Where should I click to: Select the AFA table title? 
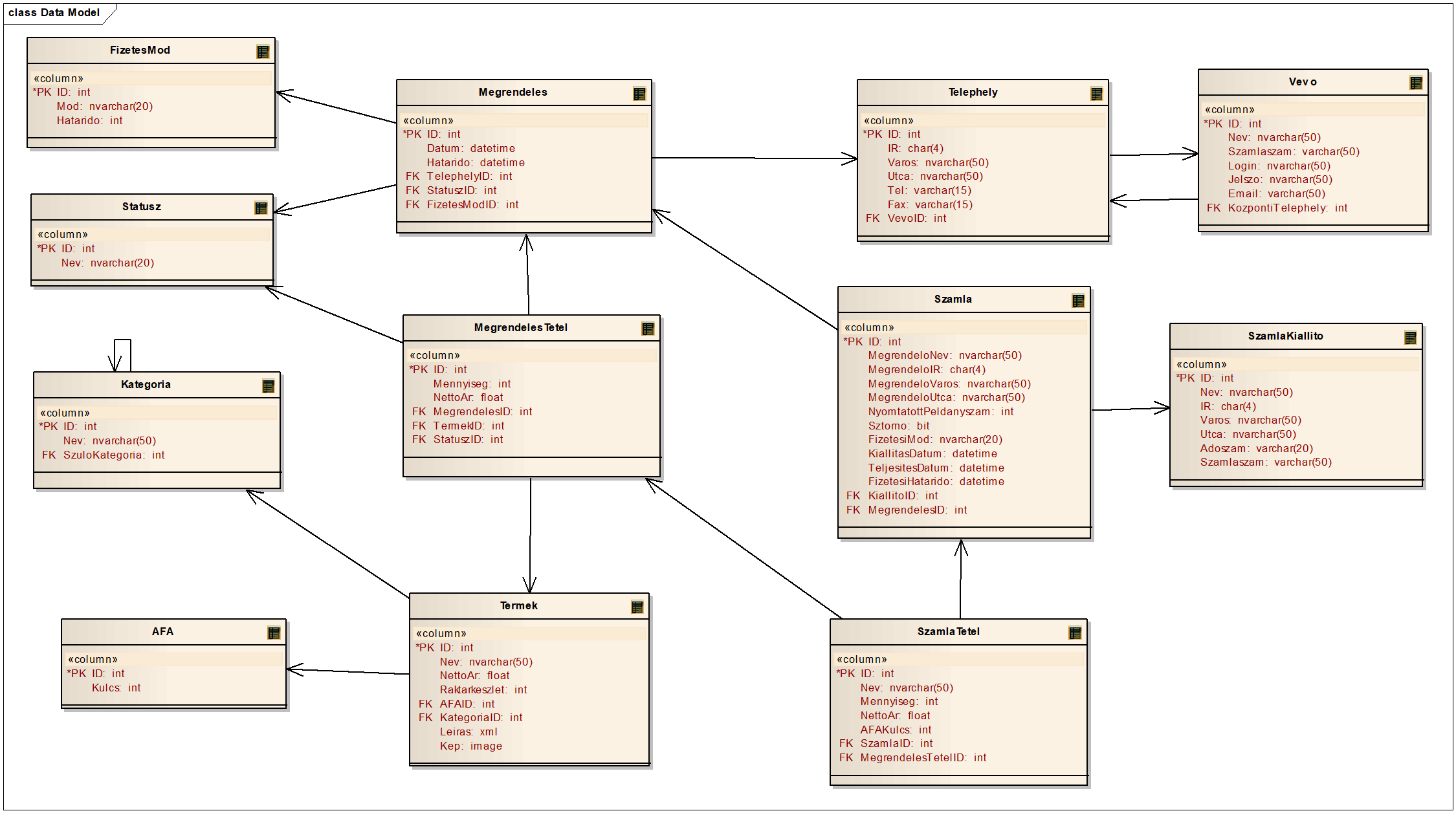tap(162, 632)
